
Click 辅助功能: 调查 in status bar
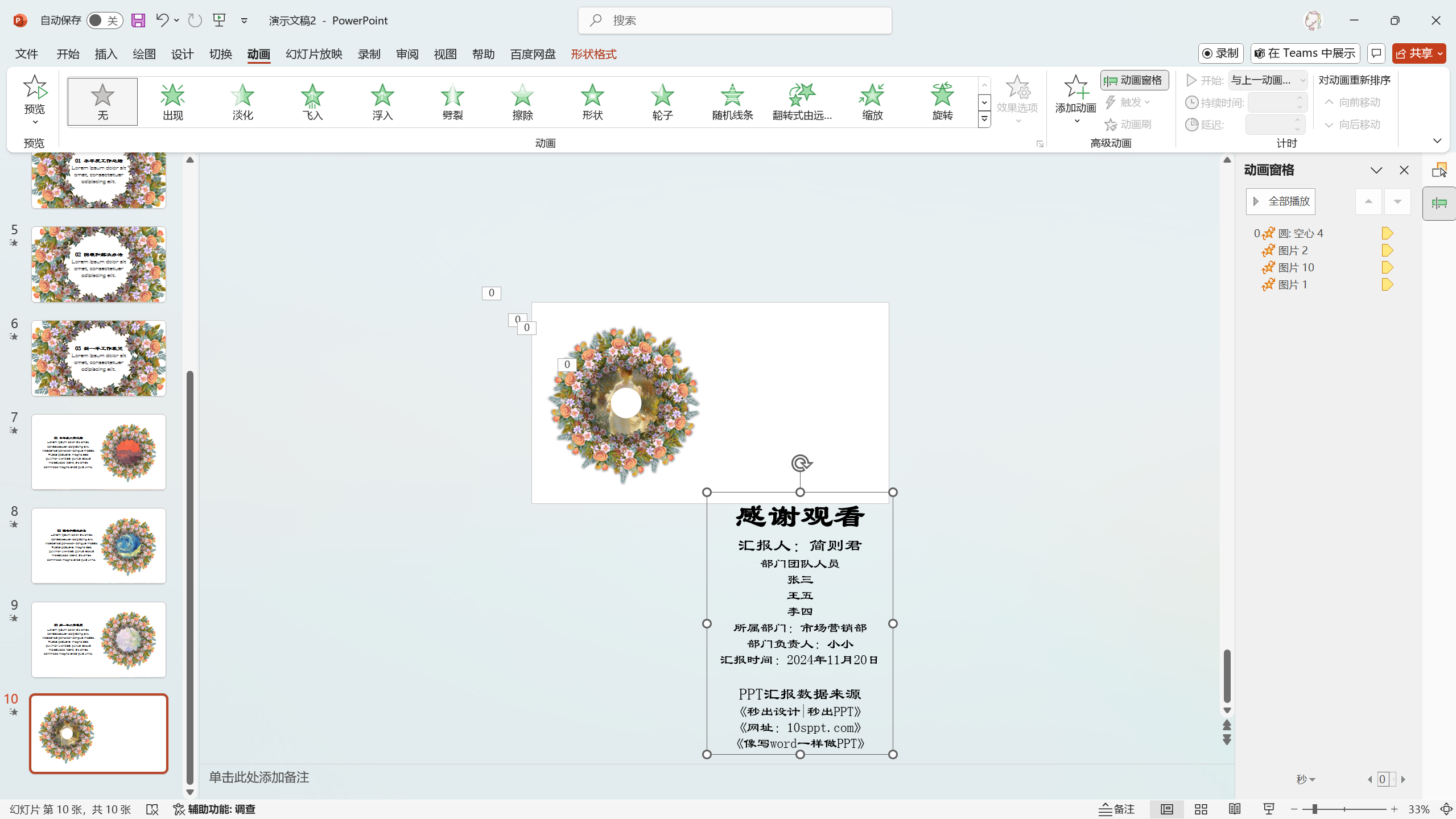[215, 809]
